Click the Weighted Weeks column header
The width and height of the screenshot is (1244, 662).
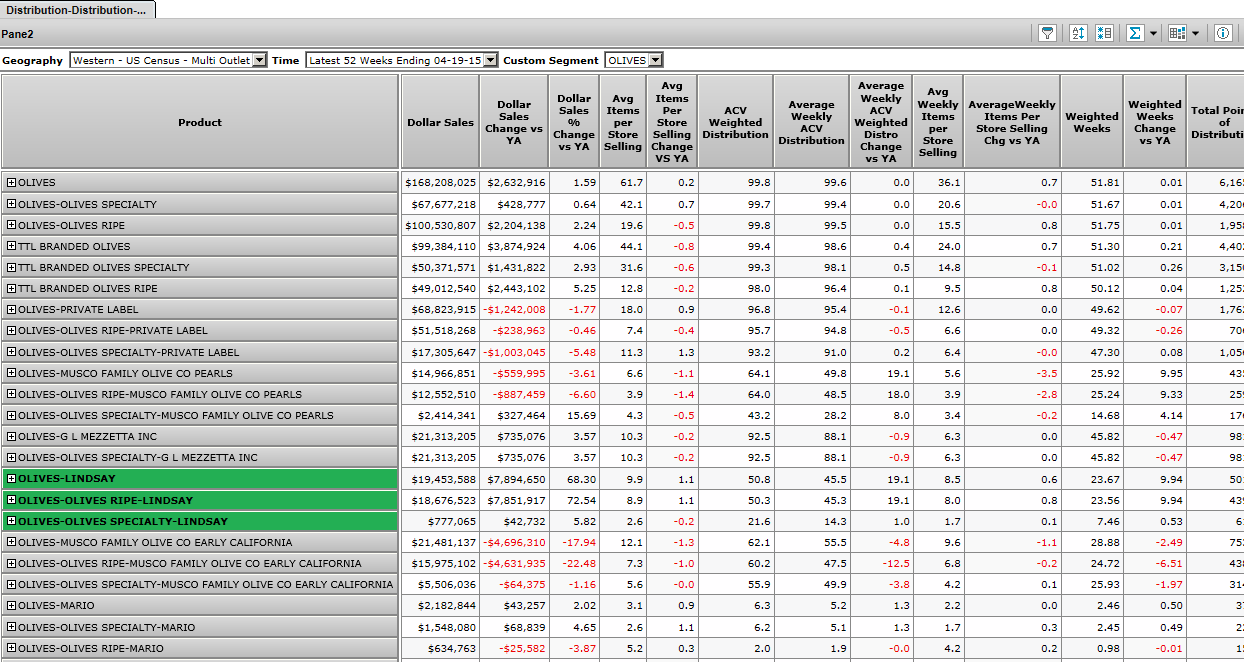click(x=1091, y=122)
